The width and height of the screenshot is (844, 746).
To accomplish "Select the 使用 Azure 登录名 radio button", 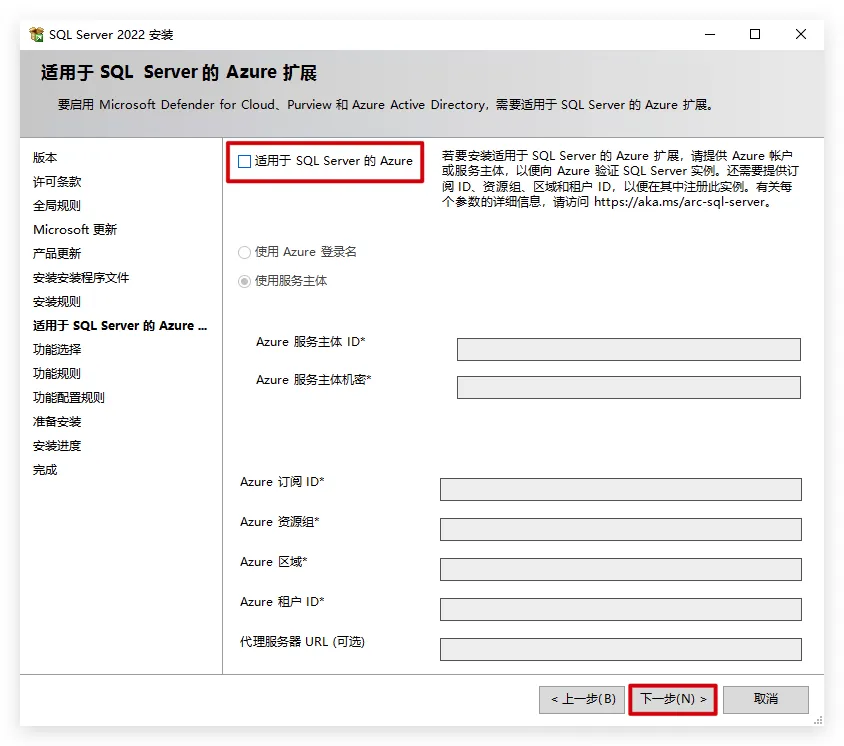I will coord(244,252).
